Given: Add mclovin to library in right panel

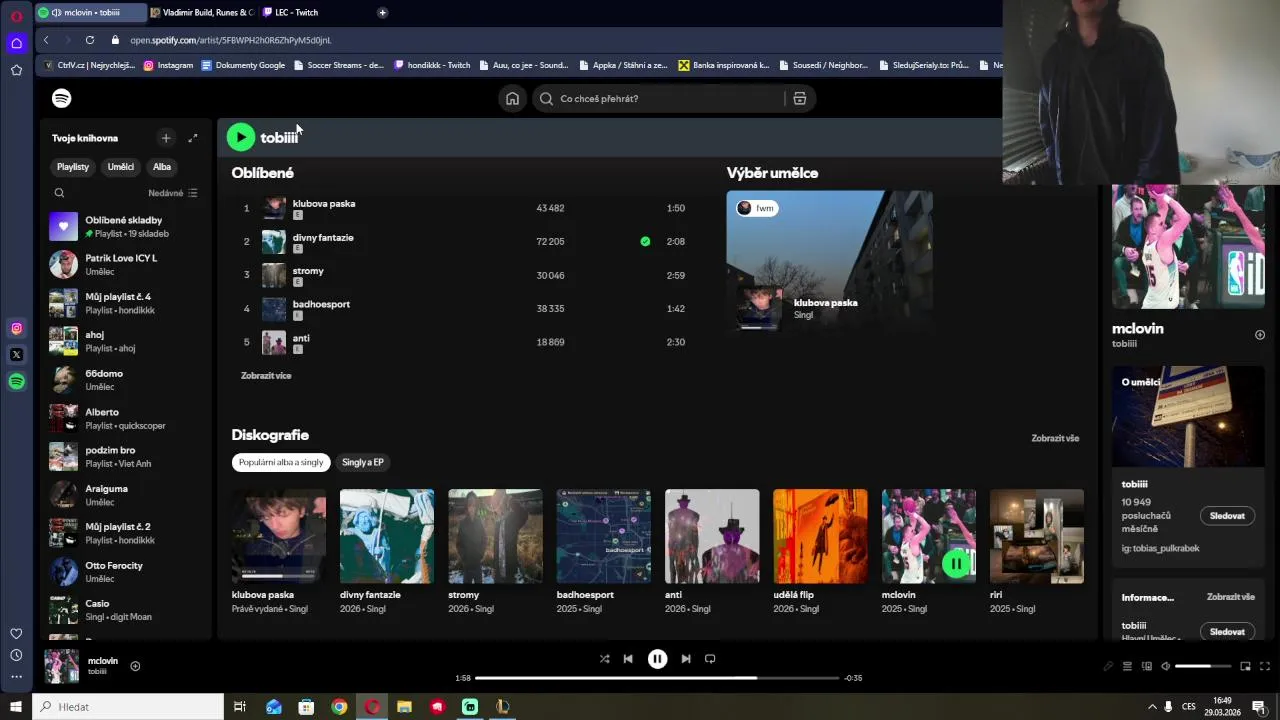Looking at the screenshot, I should (x=1260, y=335).
